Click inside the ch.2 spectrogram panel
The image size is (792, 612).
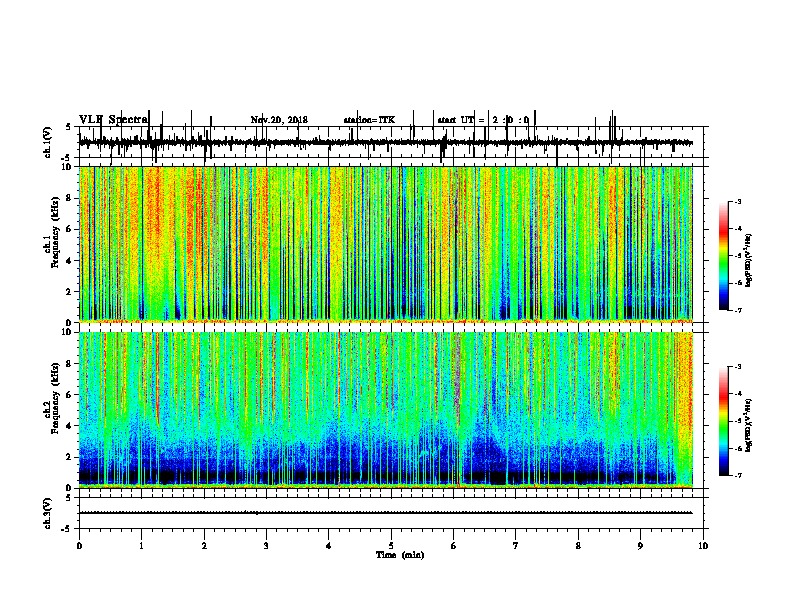tap(385, 410)
